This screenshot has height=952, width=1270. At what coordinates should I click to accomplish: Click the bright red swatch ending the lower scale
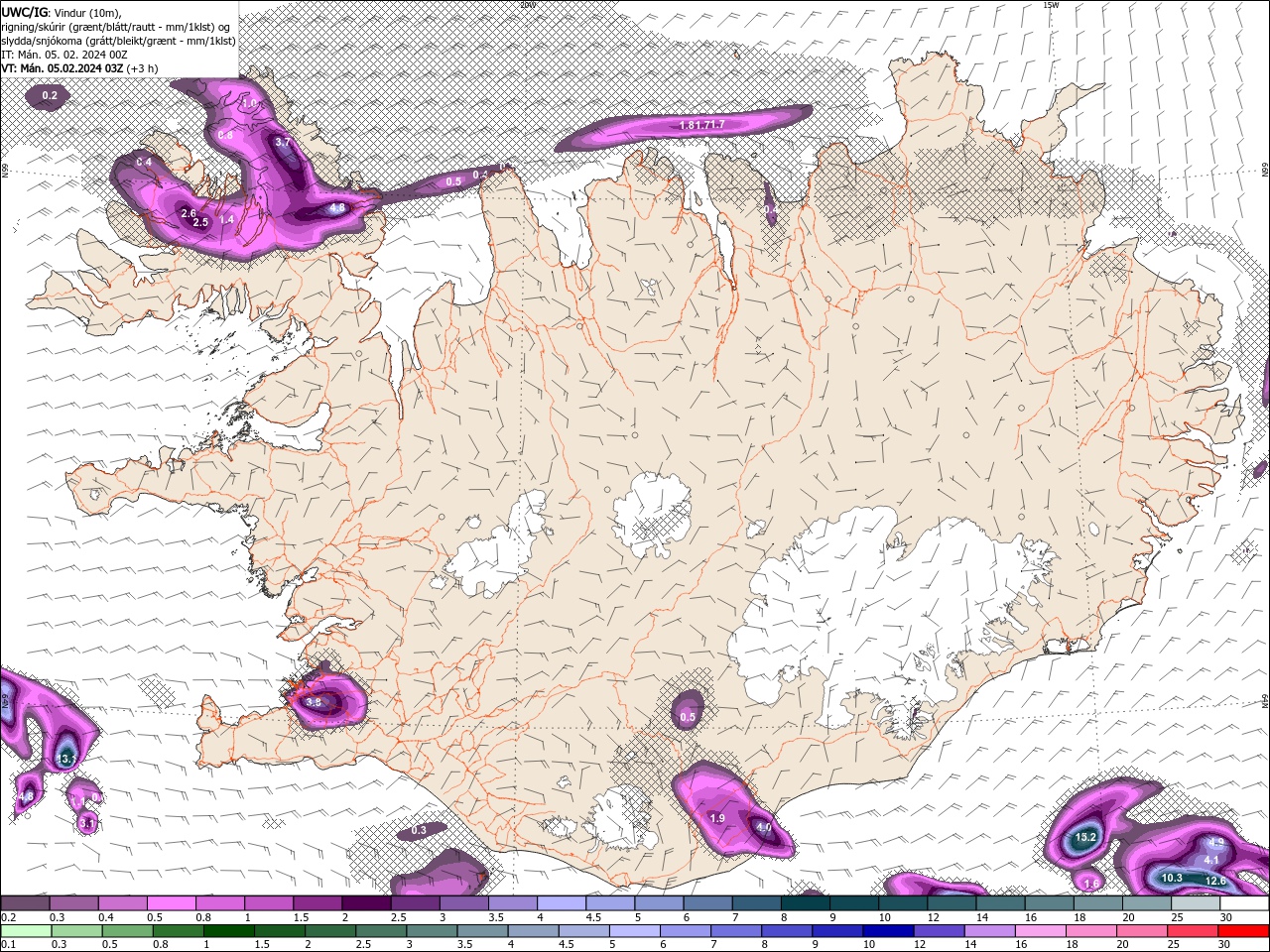1243,930
